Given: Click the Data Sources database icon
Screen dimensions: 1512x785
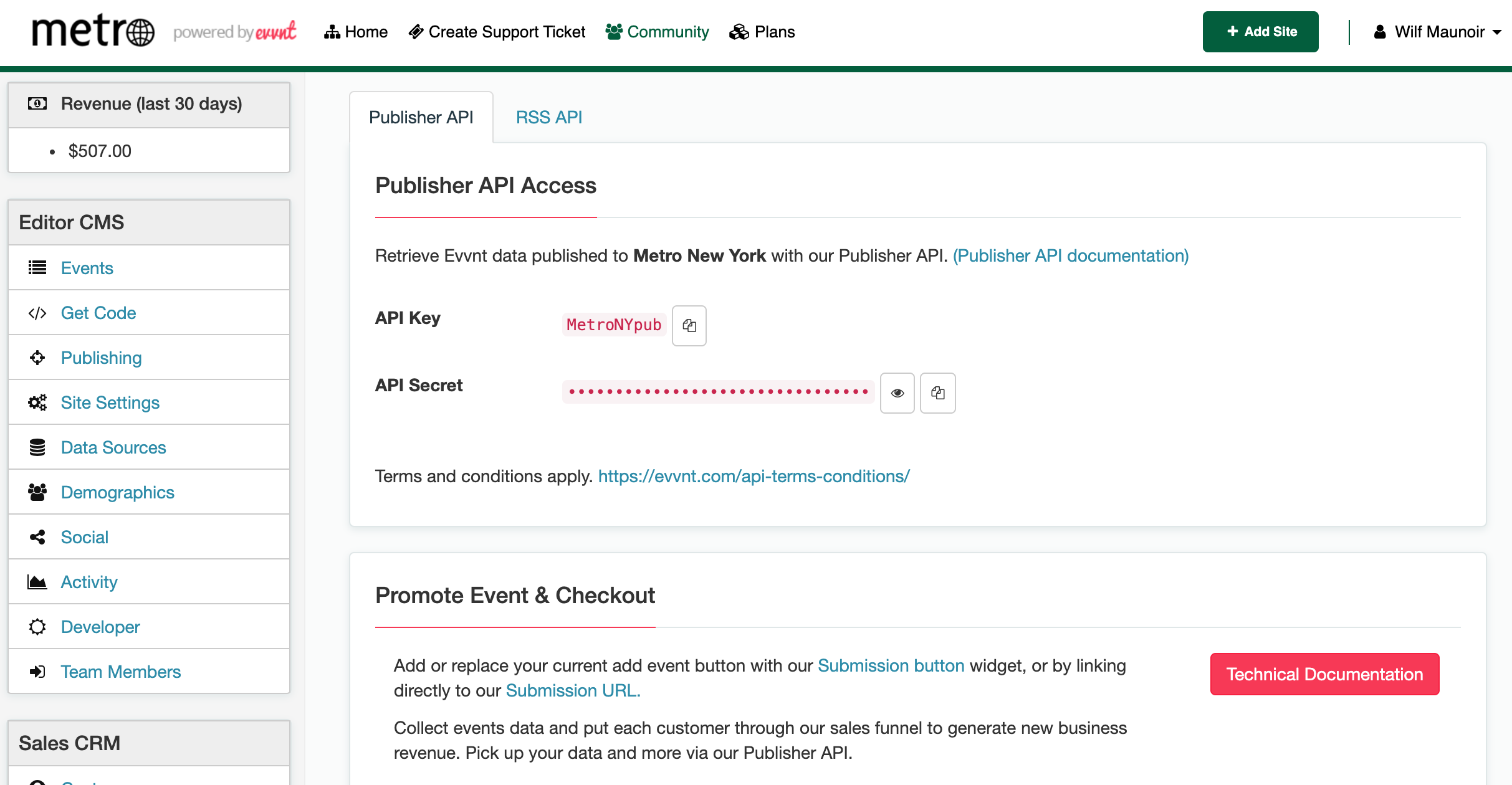Looking at the screenshot, I should [37, 447].
